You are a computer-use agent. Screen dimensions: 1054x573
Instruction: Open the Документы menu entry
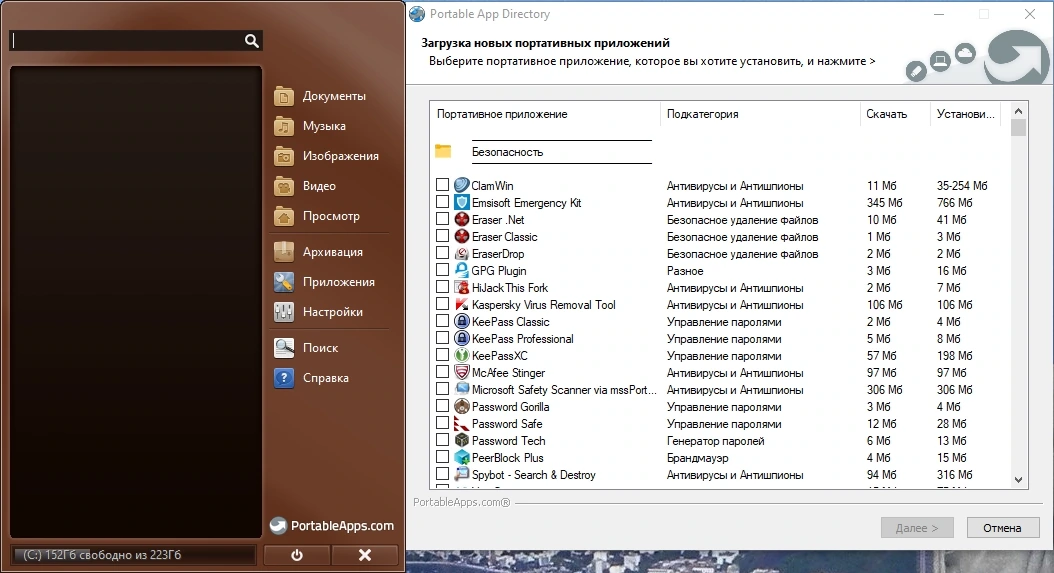point(334,96)
